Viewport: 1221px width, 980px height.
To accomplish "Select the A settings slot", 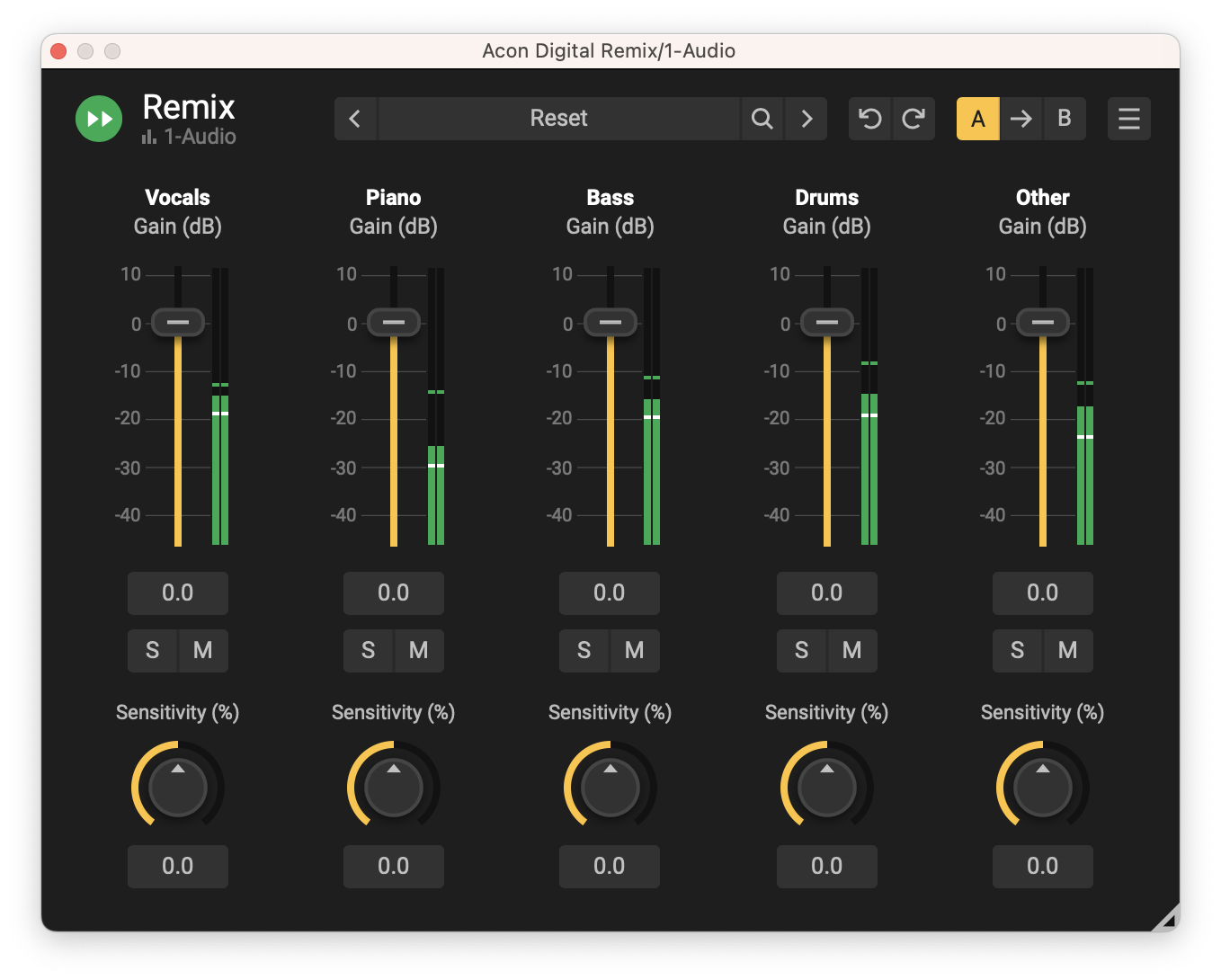I will pos(978,119).
